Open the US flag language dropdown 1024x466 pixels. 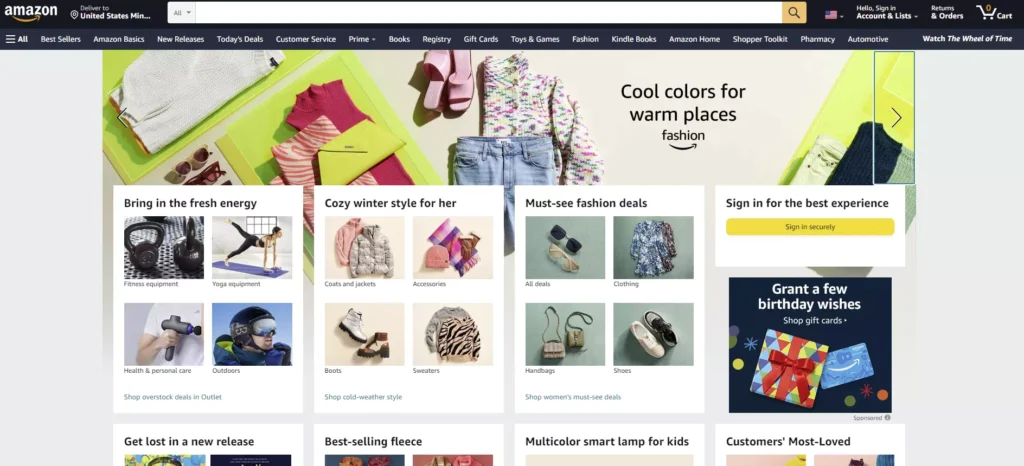point(834,14)
